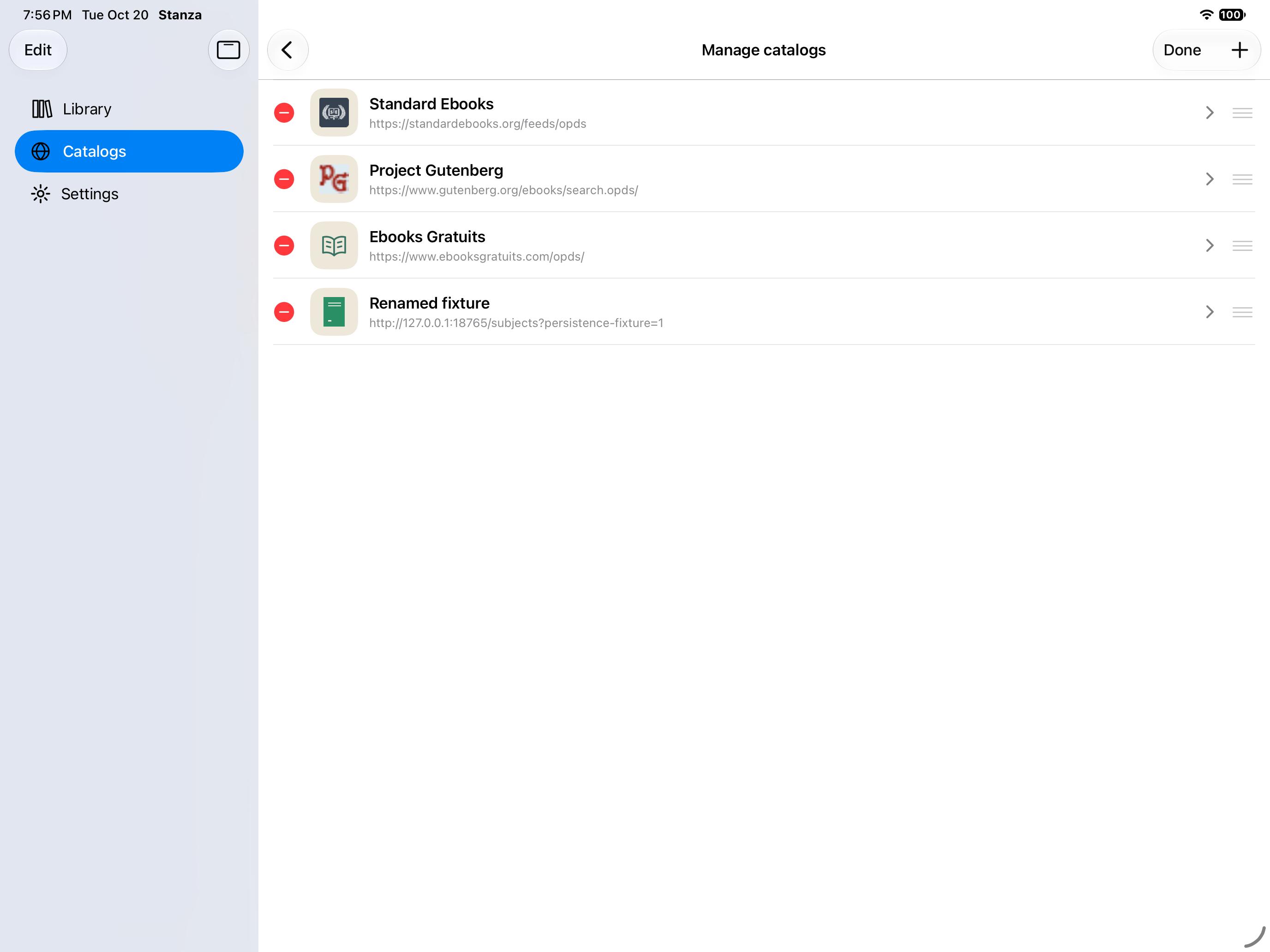The image size is (1270, 952).
Task: Open the Library section in the sidebar
Action: [129, 109]
